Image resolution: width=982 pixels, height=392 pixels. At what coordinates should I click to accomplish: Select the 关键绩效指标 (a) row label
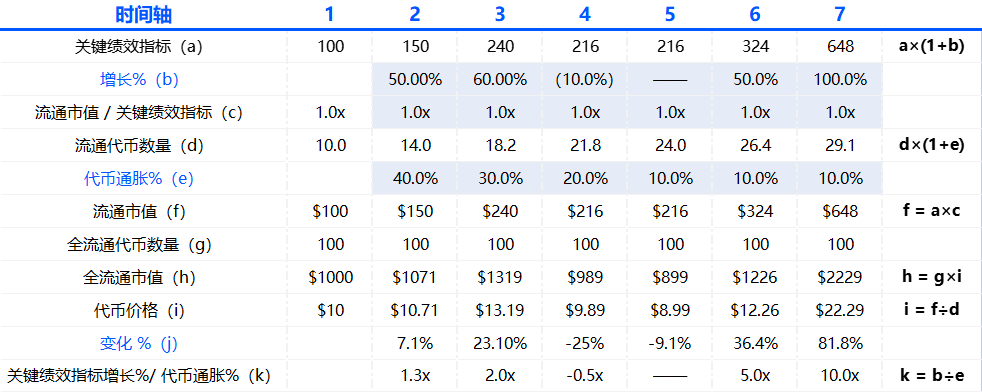click(x=138, y=47)
